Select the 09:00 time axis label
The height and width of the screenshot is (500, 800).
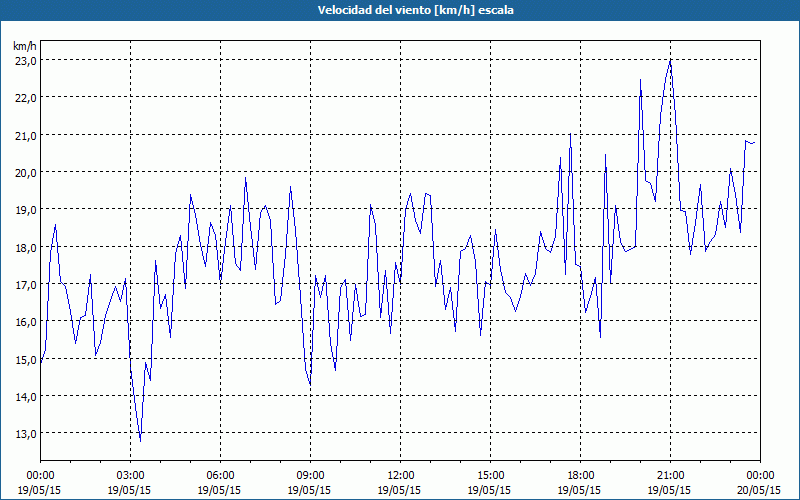pos(310,476)
